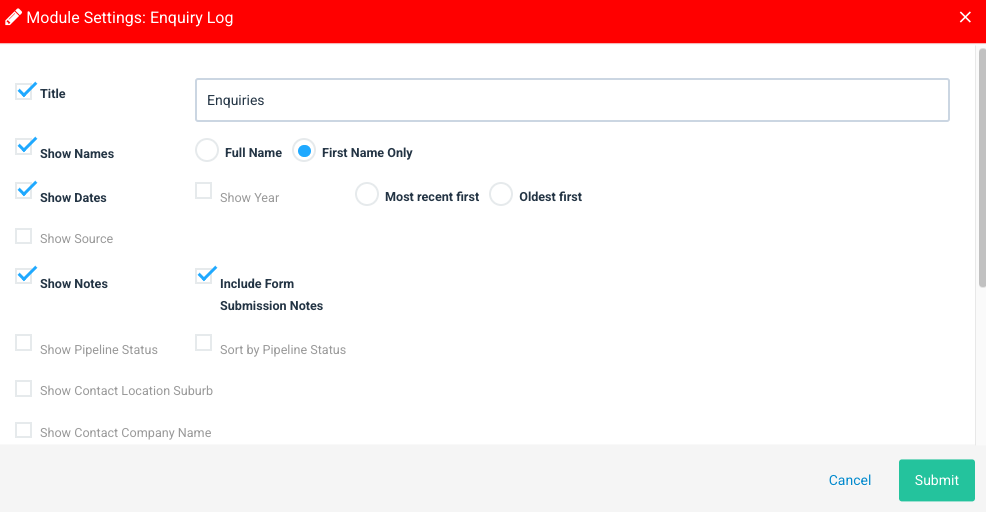Check Sort by Pipeline Status option
Image resolution: width=986 pixels, height=512 pixels.
tap(204, 343)
